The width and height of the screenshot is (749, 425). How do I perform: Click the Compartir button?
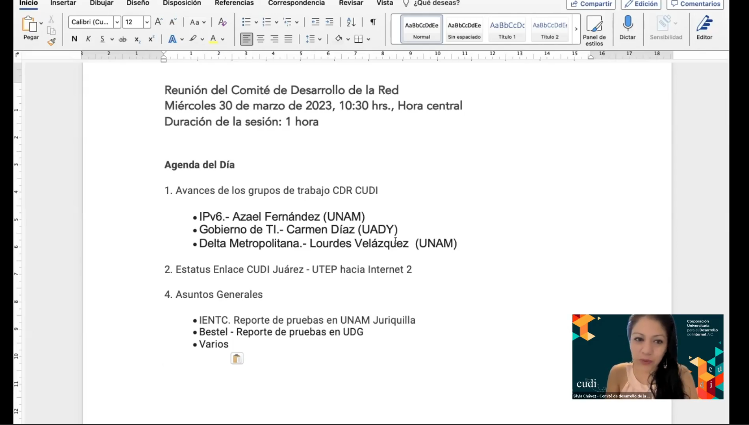[x=591, y=4]
